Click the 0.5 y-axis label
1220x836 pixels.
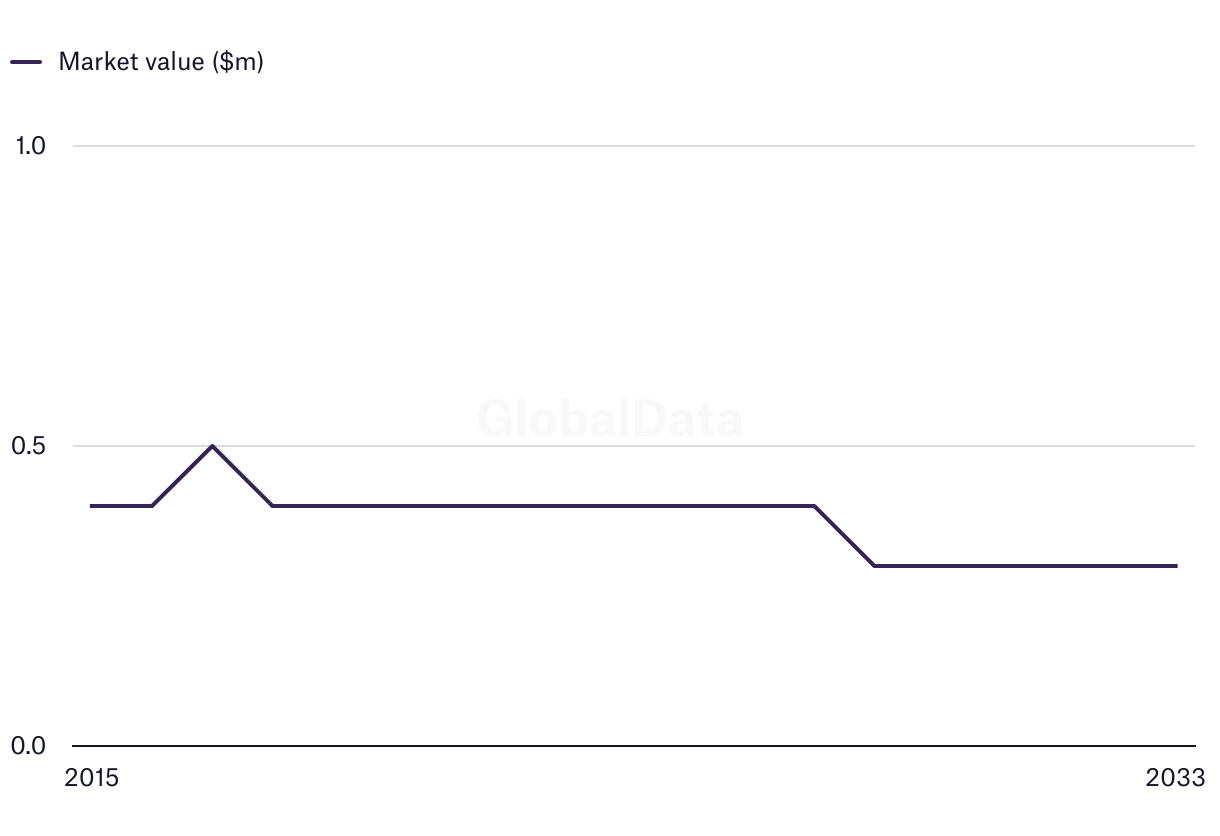(x=31, y=446)
